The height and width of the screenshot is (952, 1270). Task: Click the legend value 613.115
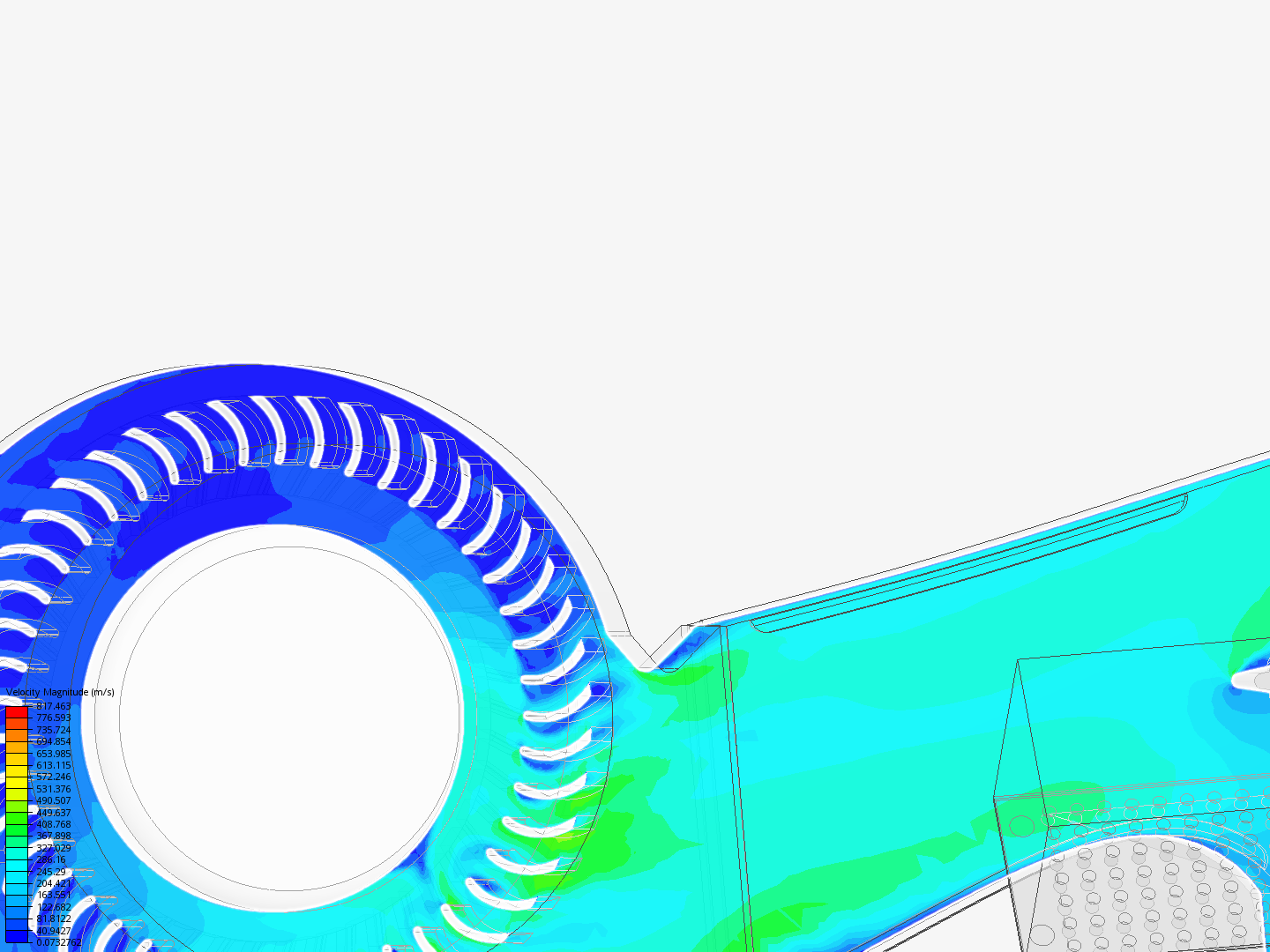click(x=53, y=765)
